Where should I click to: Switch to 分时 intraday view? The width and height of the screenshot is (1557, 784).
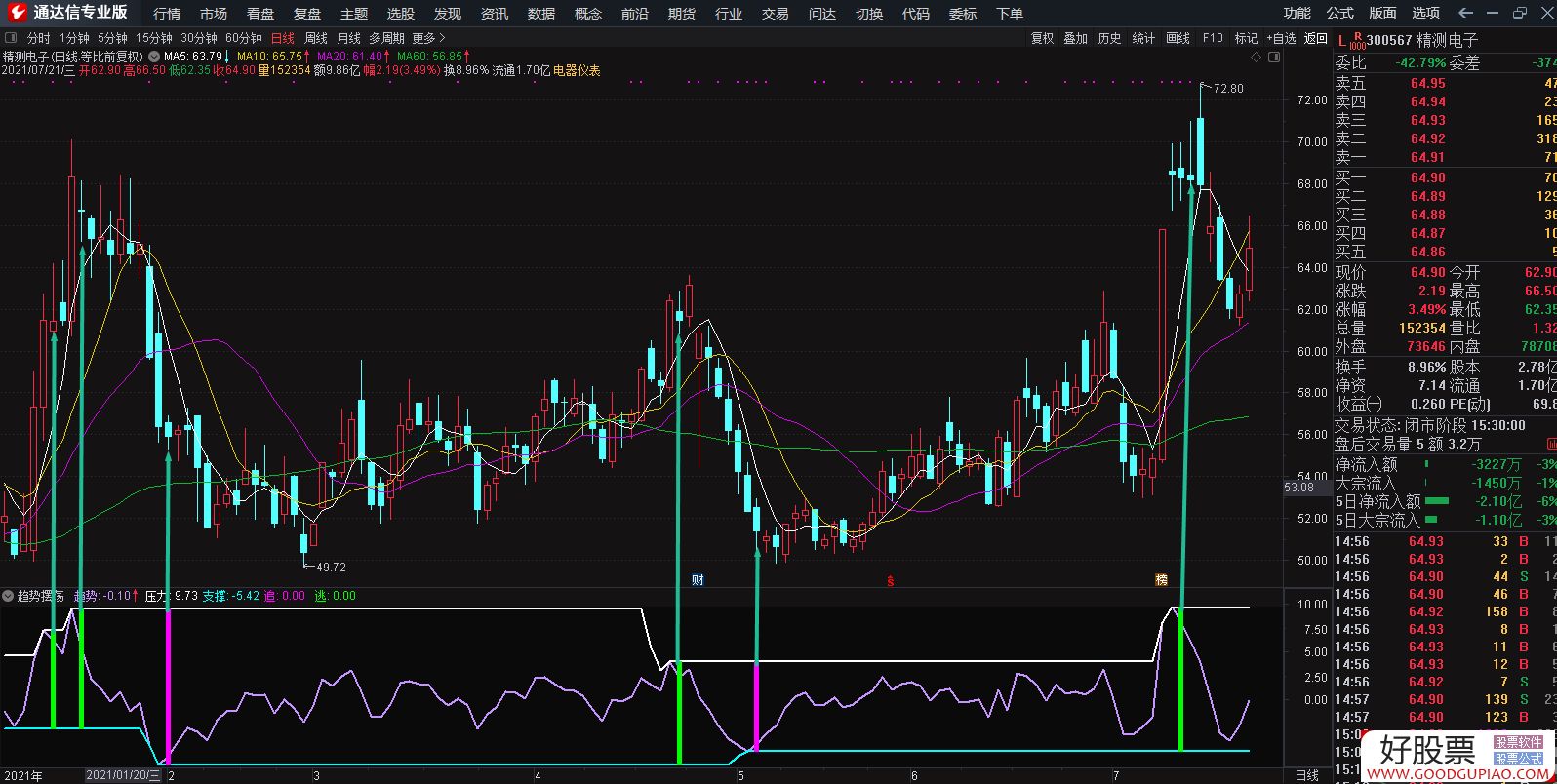(x=39, y=38)
